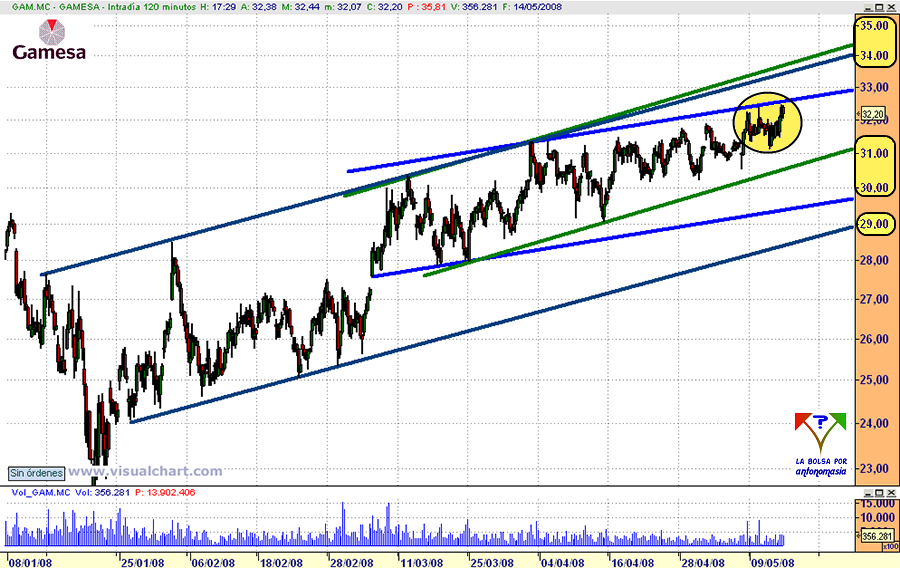Close the Vol_GAM.MC volume panel

point(891,493)
